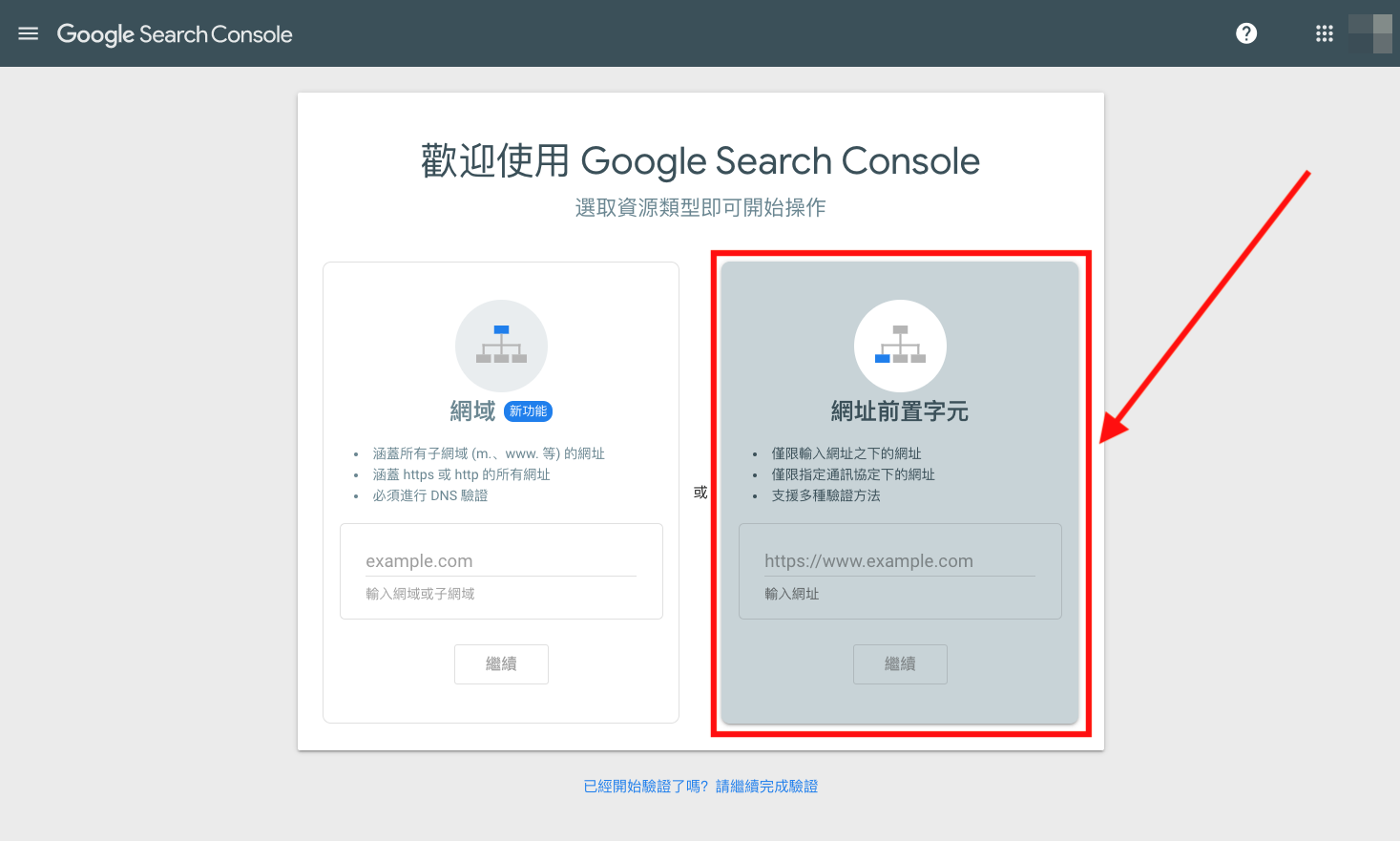Focus the https://www.example.com URL input field

click(x=899, y=561)
